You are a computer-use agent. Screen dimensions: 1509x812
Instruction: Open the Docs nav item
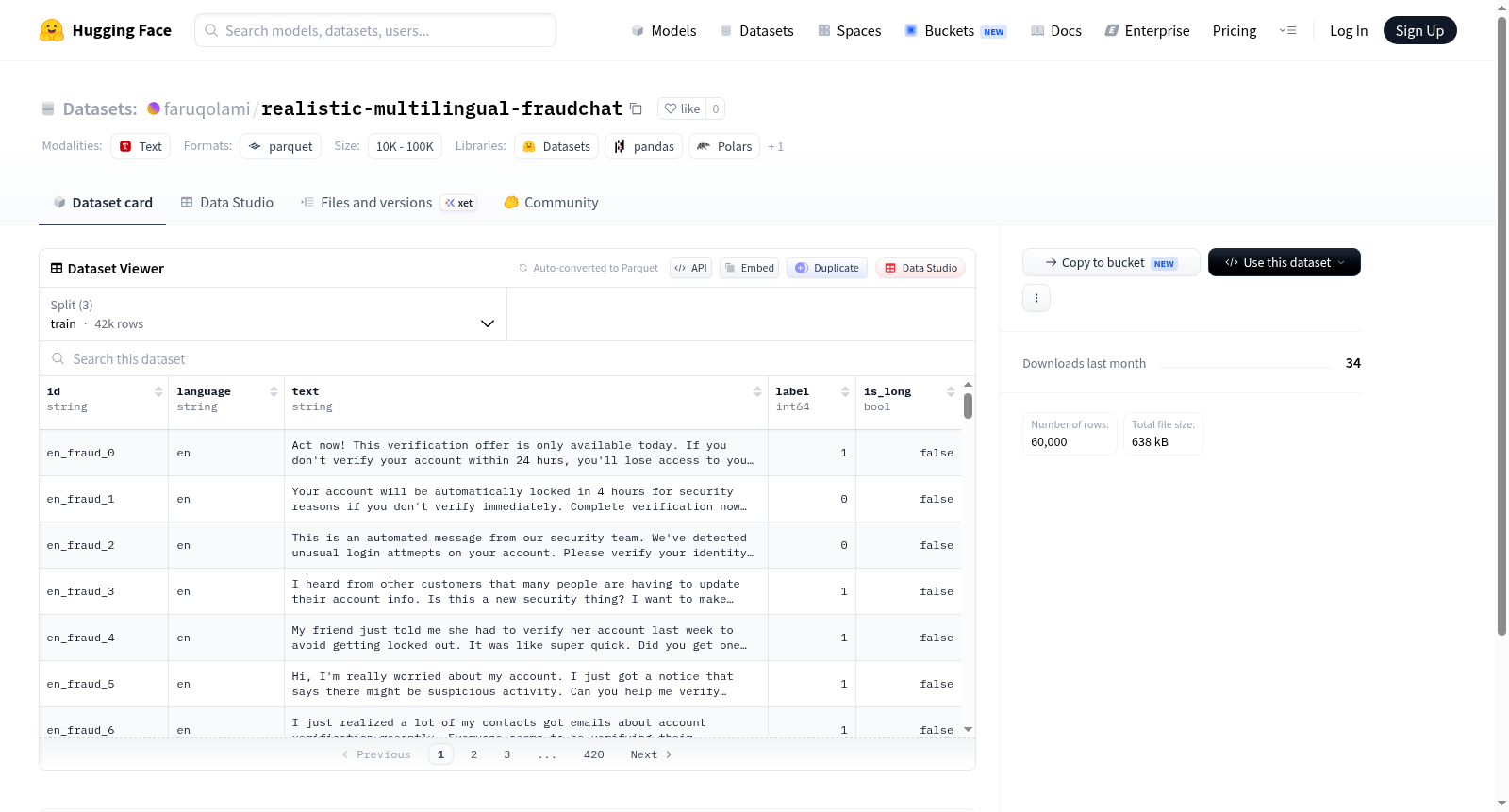pos(1056,30)
